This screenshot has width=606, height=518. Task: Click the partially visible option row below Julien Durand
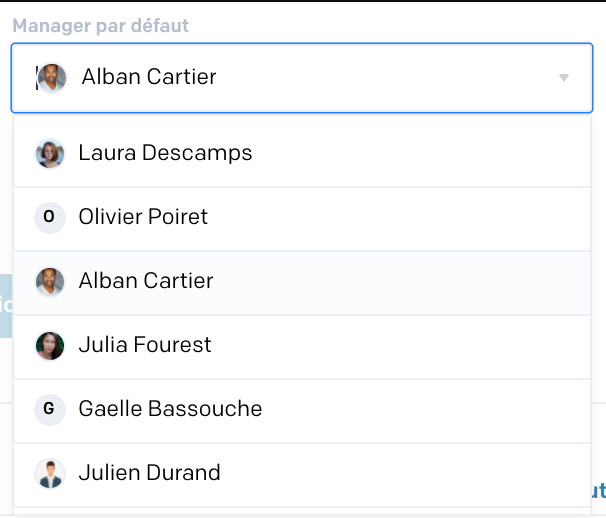(x=302, y=513)
